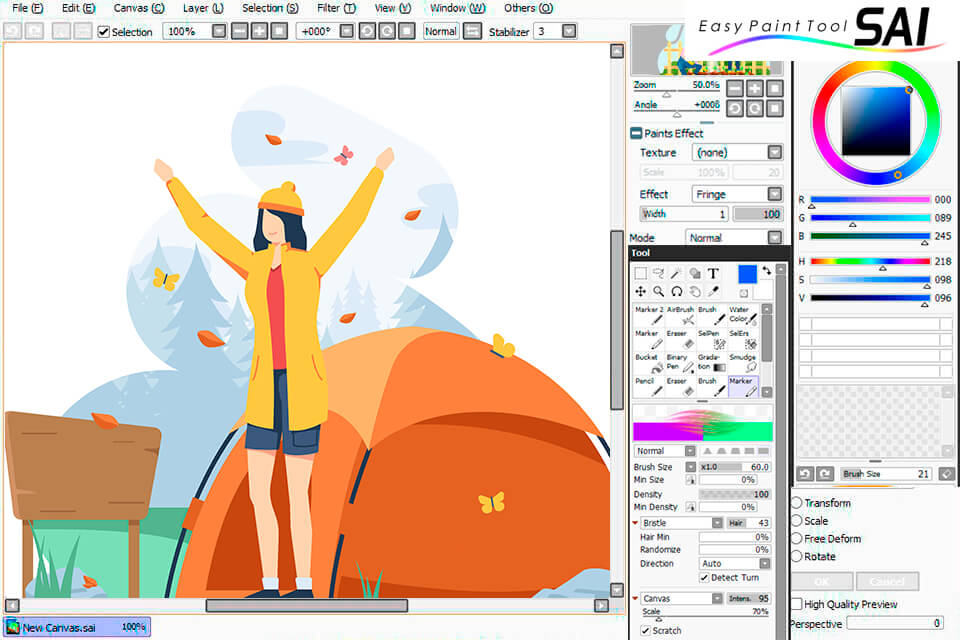Pick the highlighted Marker tool
Screen dimensions: 960x640
(743, 386)
